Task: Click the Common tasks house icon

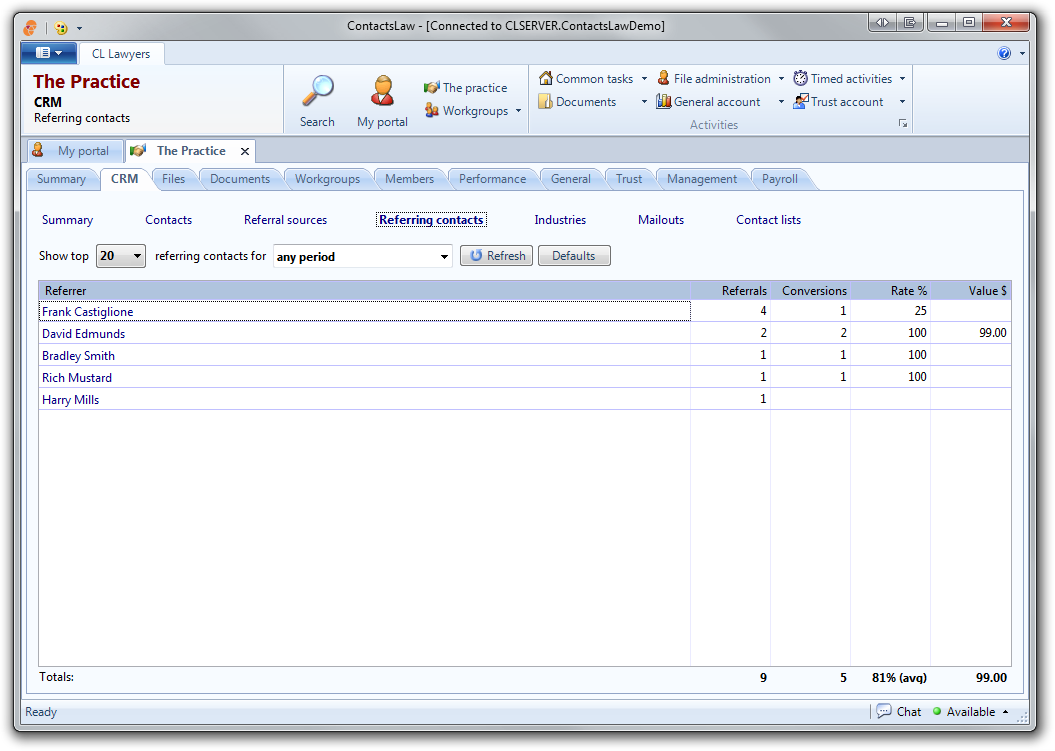Action: 546,79
